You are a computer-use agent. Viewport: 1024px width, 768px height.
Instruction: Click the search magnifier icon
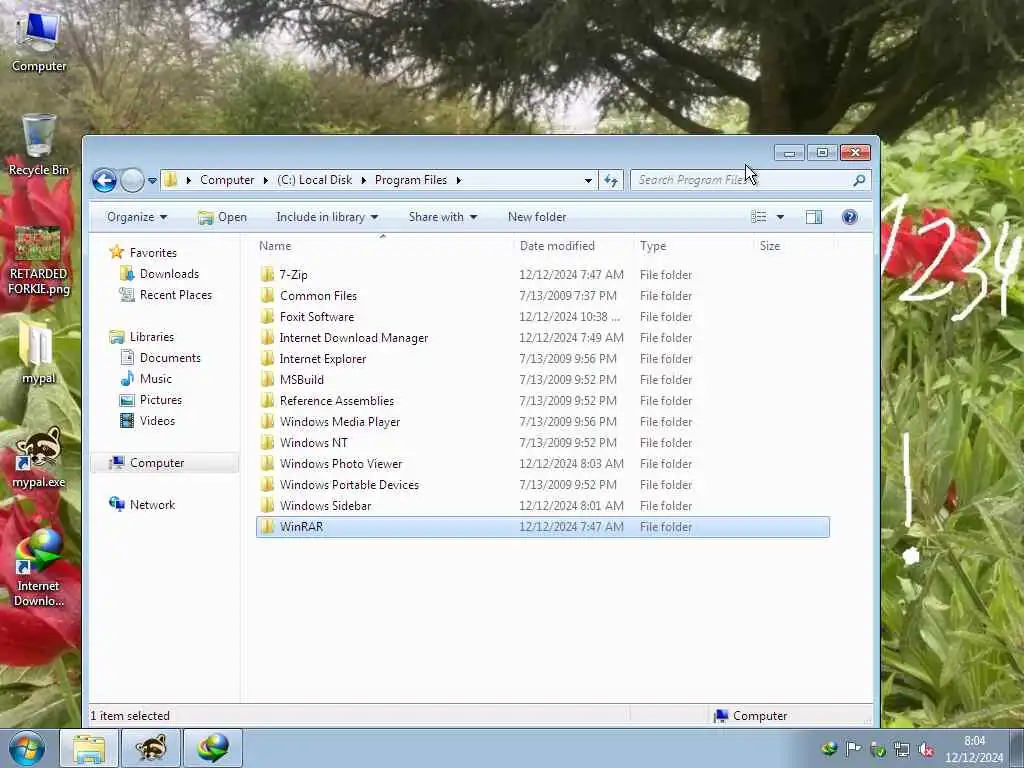[x=859, y=180]
